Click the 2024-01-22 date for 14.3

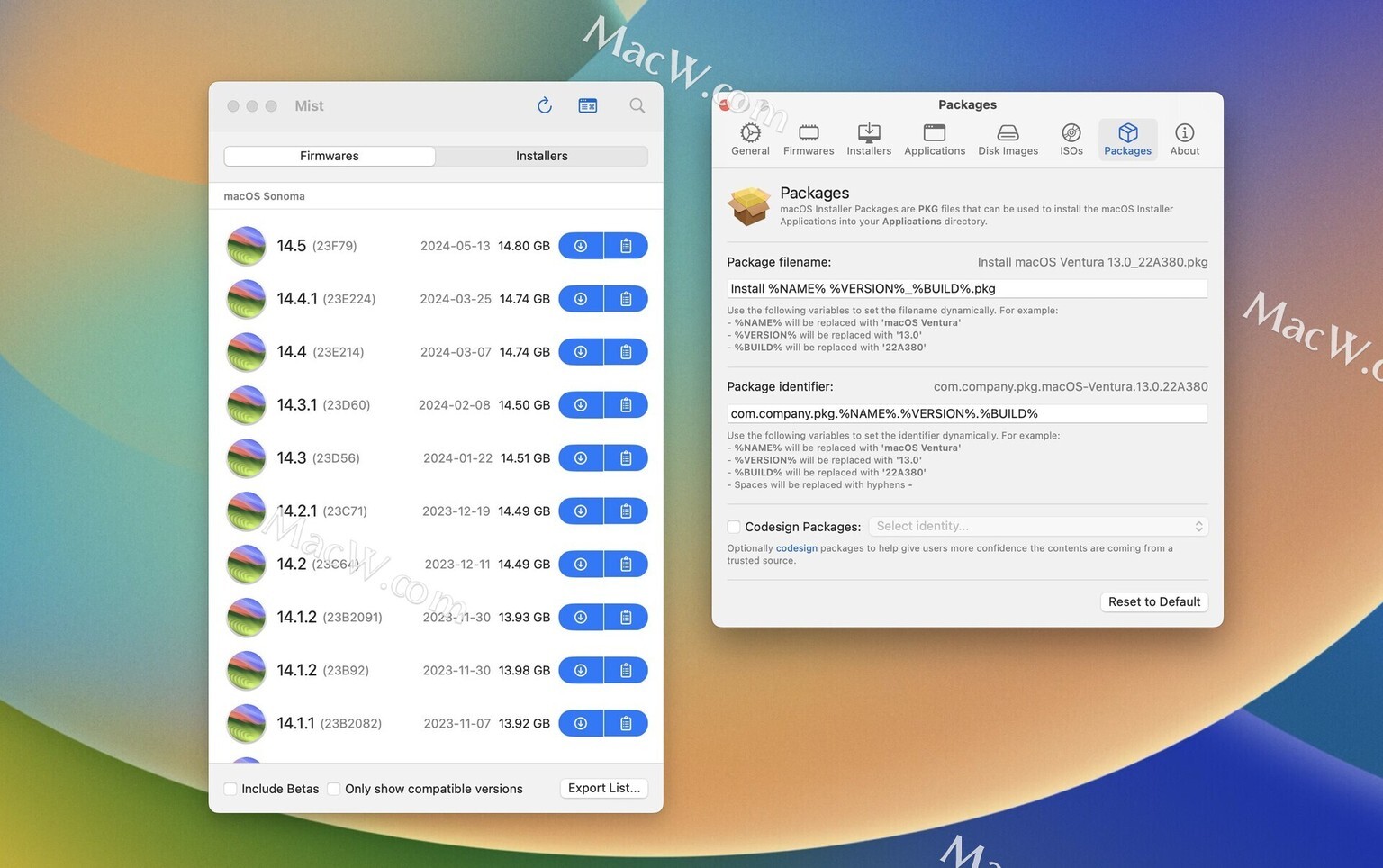click(457, 458)
